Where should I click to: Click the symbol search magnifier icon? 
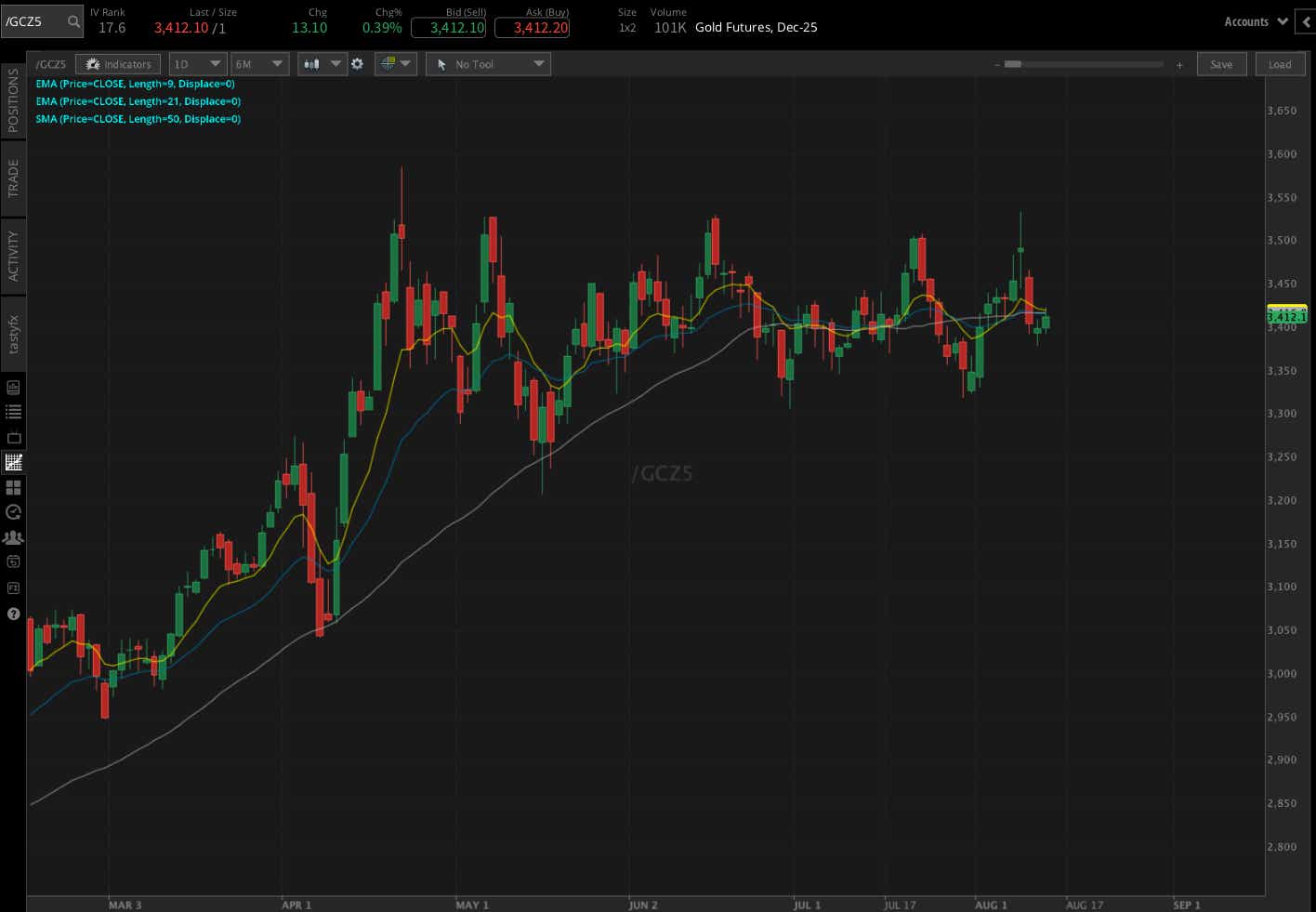click(x=73, y=21)
